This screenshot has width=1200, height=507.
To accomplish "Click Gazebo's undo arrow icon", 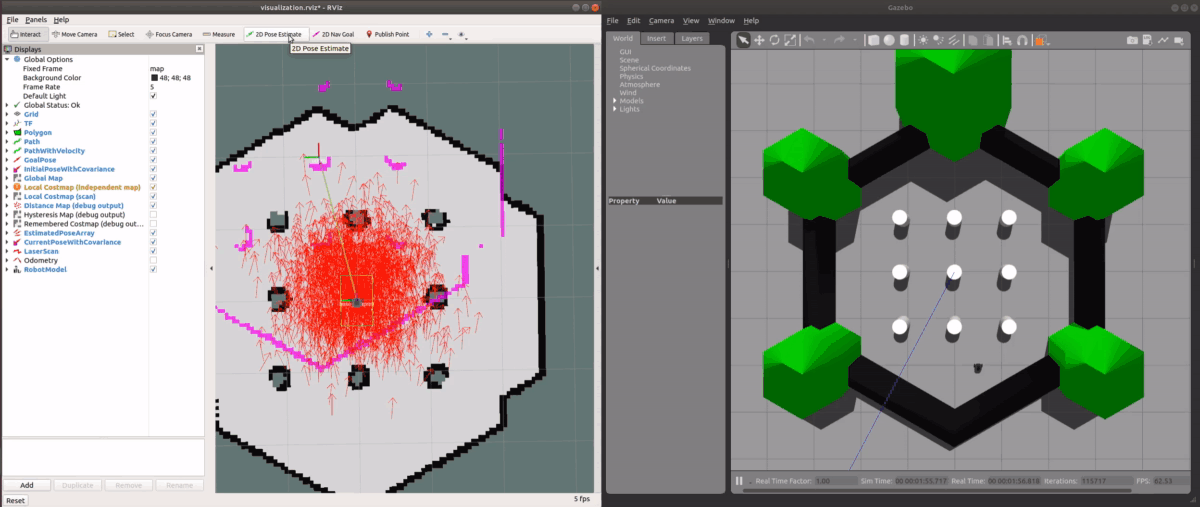I will tap(809, 40).
